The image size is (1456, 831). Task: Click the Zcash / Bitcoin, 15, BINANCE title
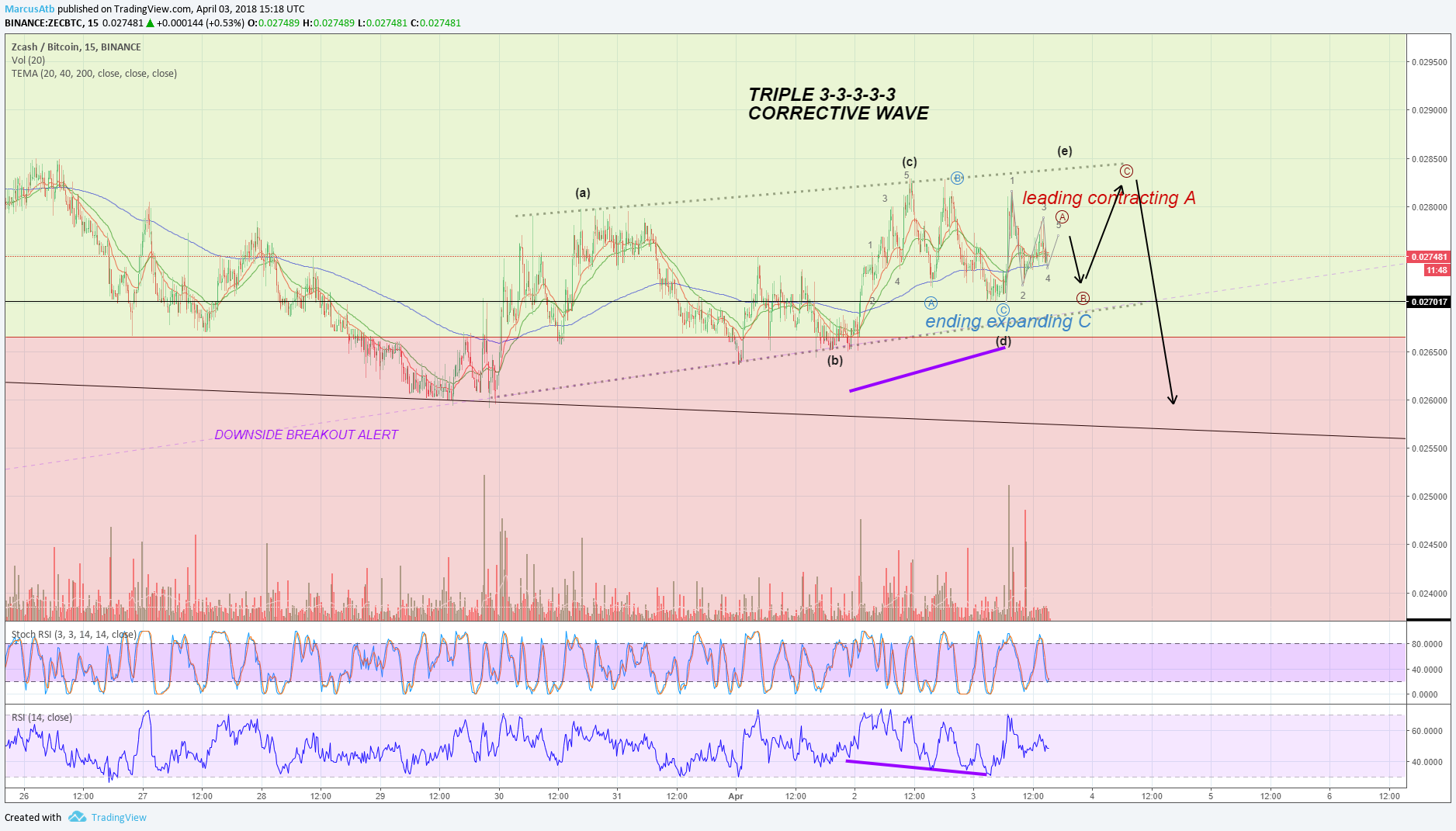(76, 47)
